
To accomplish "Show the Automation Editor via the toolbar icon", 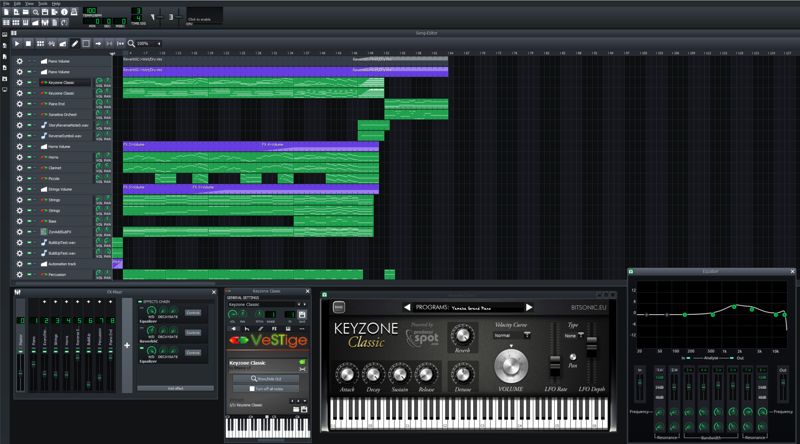I will (x=35, y=22).
